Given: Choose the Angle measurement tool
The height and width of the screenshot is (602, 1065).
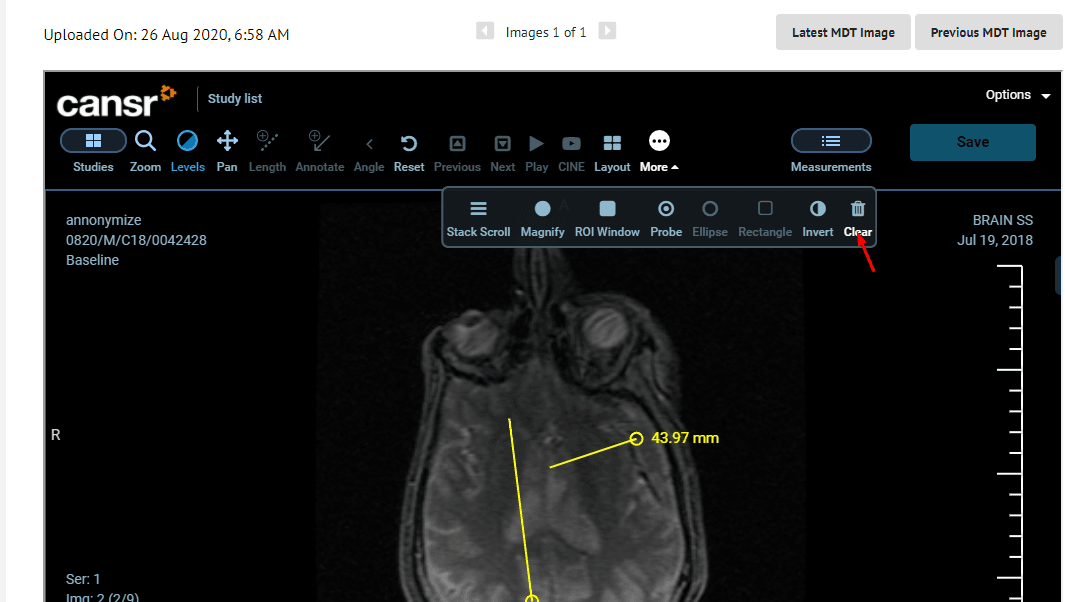Looking at the screenshot, I should [369, 150].
